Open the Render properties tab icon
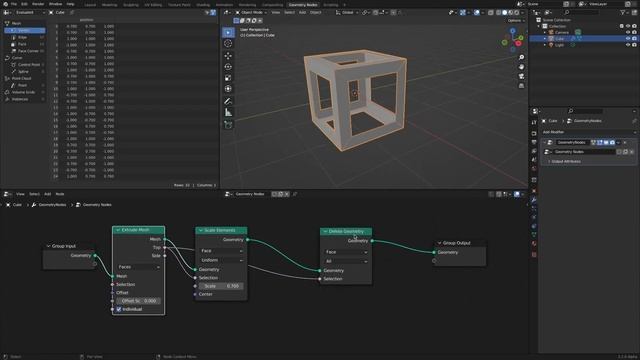The image size is (640, 360). click(534, 133)
